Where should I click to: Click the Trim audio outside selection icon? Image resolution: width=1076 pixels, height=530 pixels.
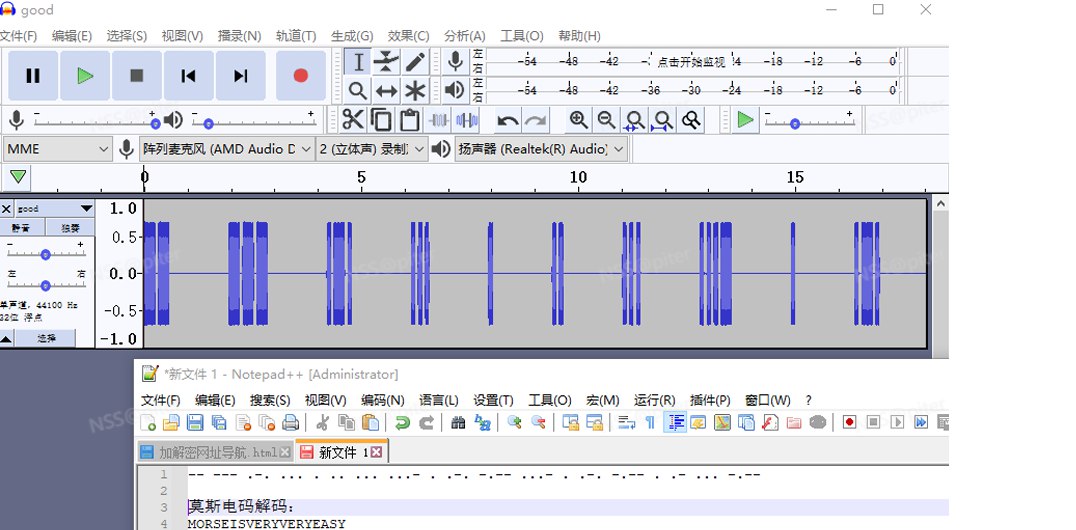point(439,120)
